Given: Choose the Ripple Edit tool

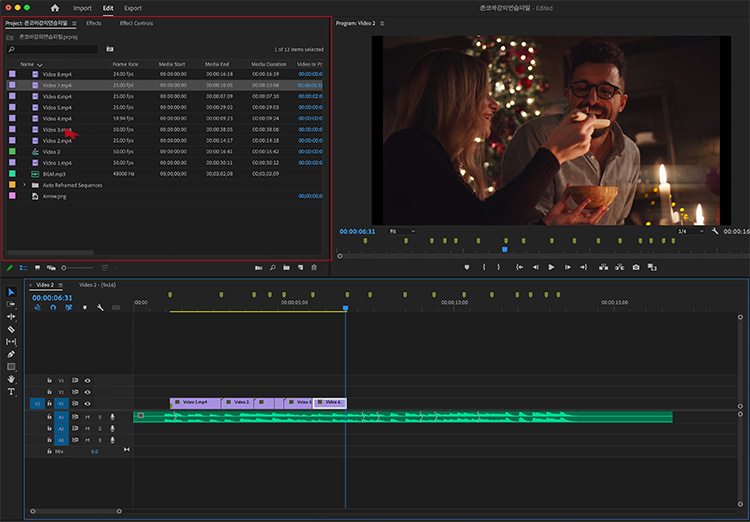Looking at the screenshot, I should pyautogui.click(x=11, y=317).
